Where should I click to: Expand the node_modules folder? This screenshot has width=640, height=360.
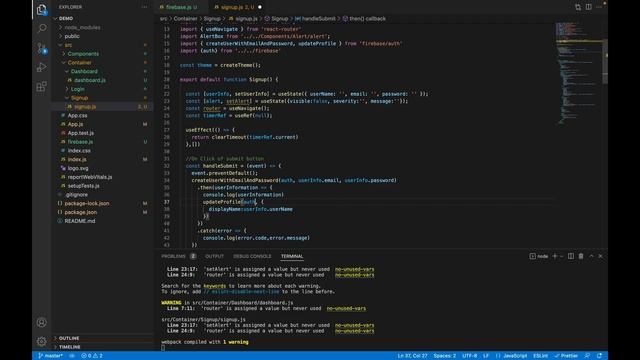pos(82,27)
